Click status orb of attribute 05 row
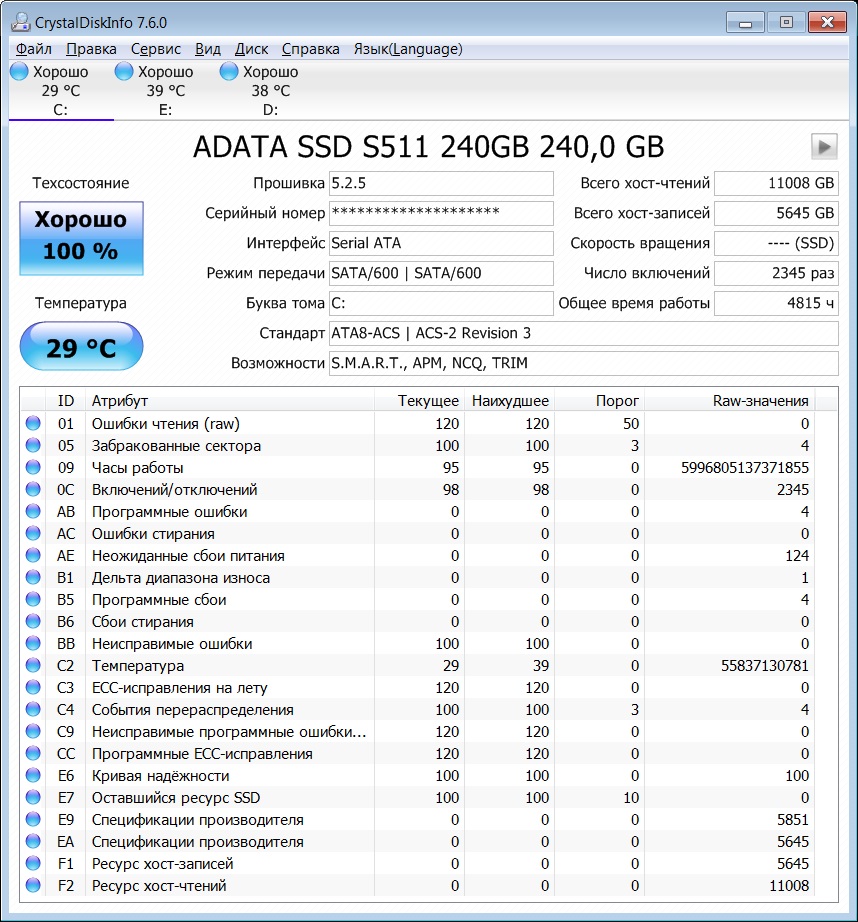The height and width of the screenshot is (922, 858). (x=33, y=445)
